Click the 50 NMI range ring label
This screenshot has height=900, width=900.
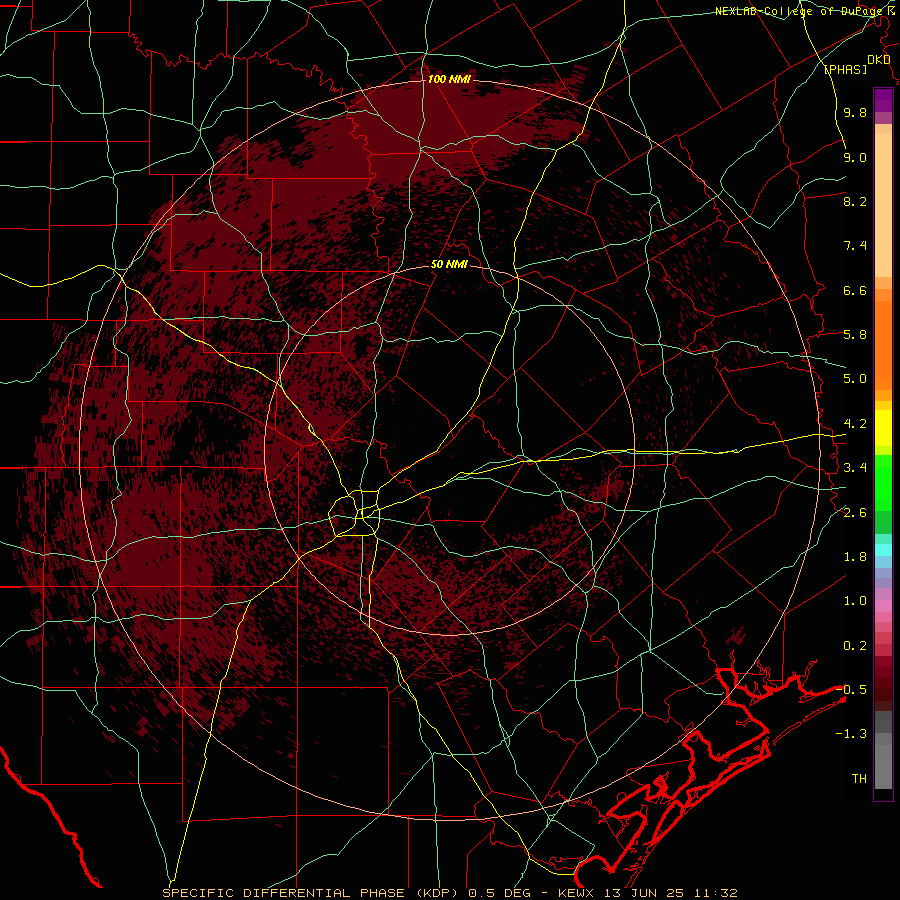pos(449,265)
